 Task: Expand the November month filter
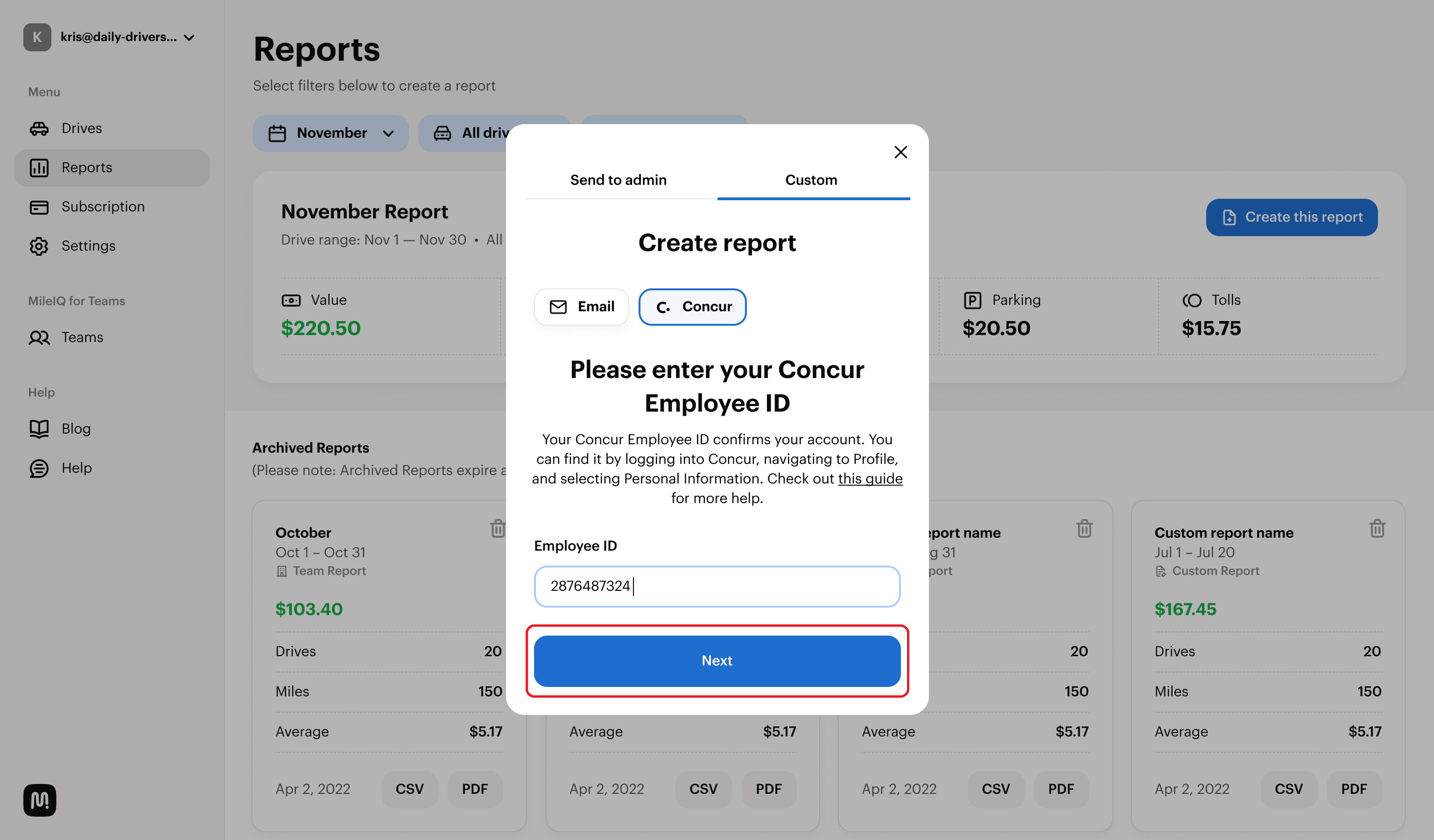point(330,133)
